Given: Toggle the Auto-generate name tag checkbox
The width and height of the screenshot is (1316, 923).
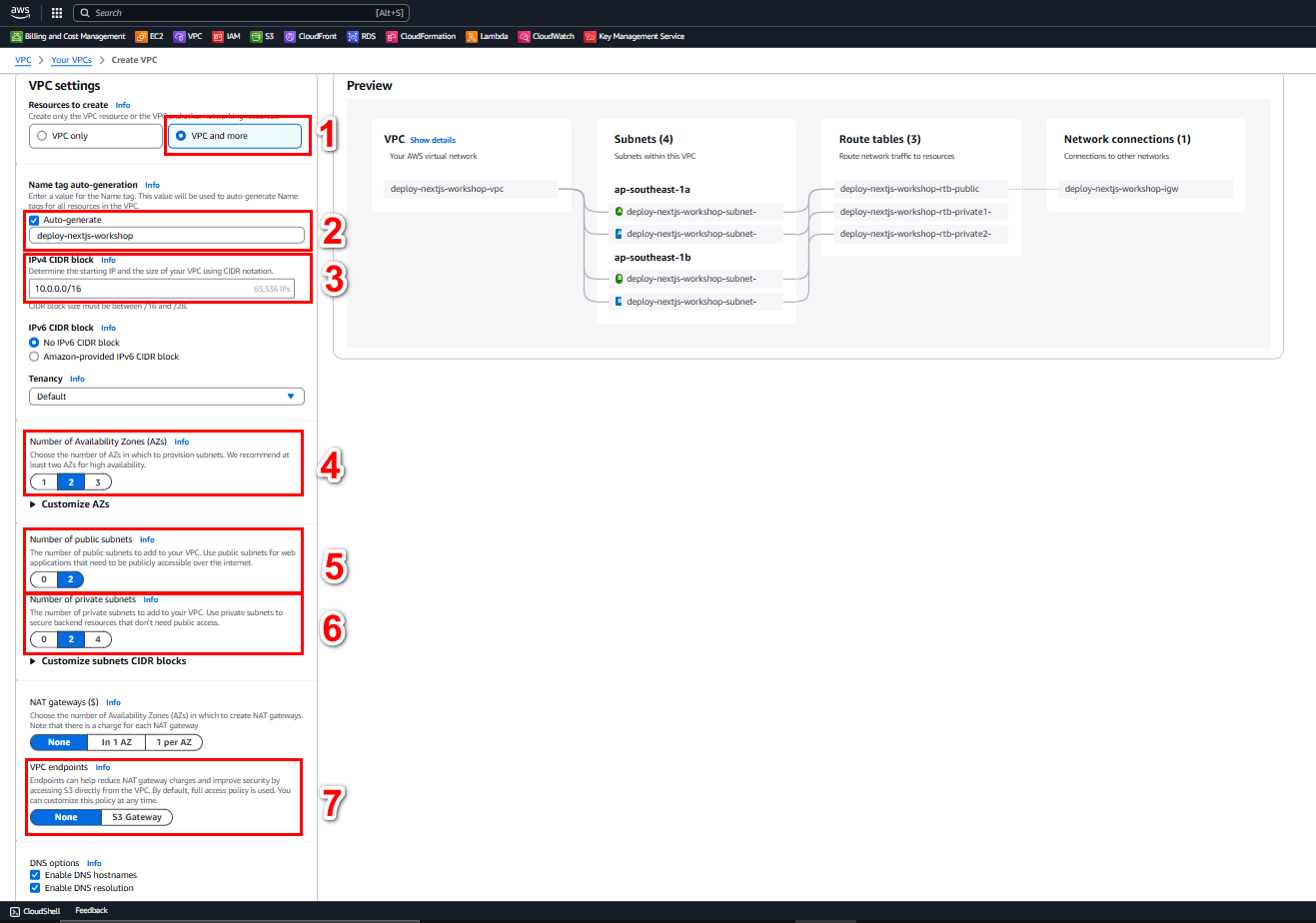Looking at the screenshot, I should (35, 220).
